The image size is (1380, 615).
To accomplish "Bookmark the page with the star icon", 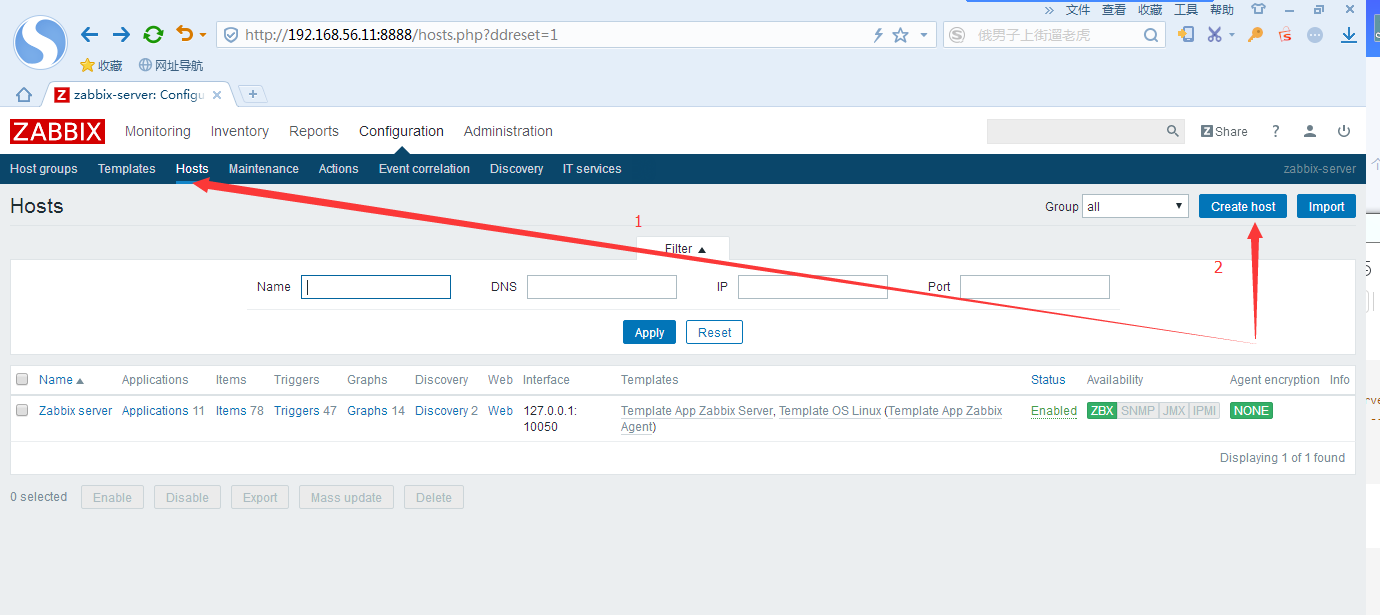I will click(900, 35).
